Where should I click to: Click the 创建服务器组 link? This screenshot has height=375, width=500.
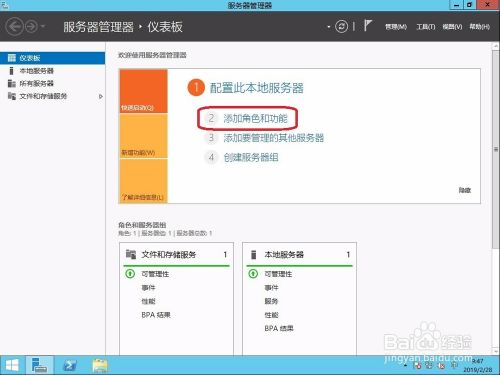click(251, 157)
